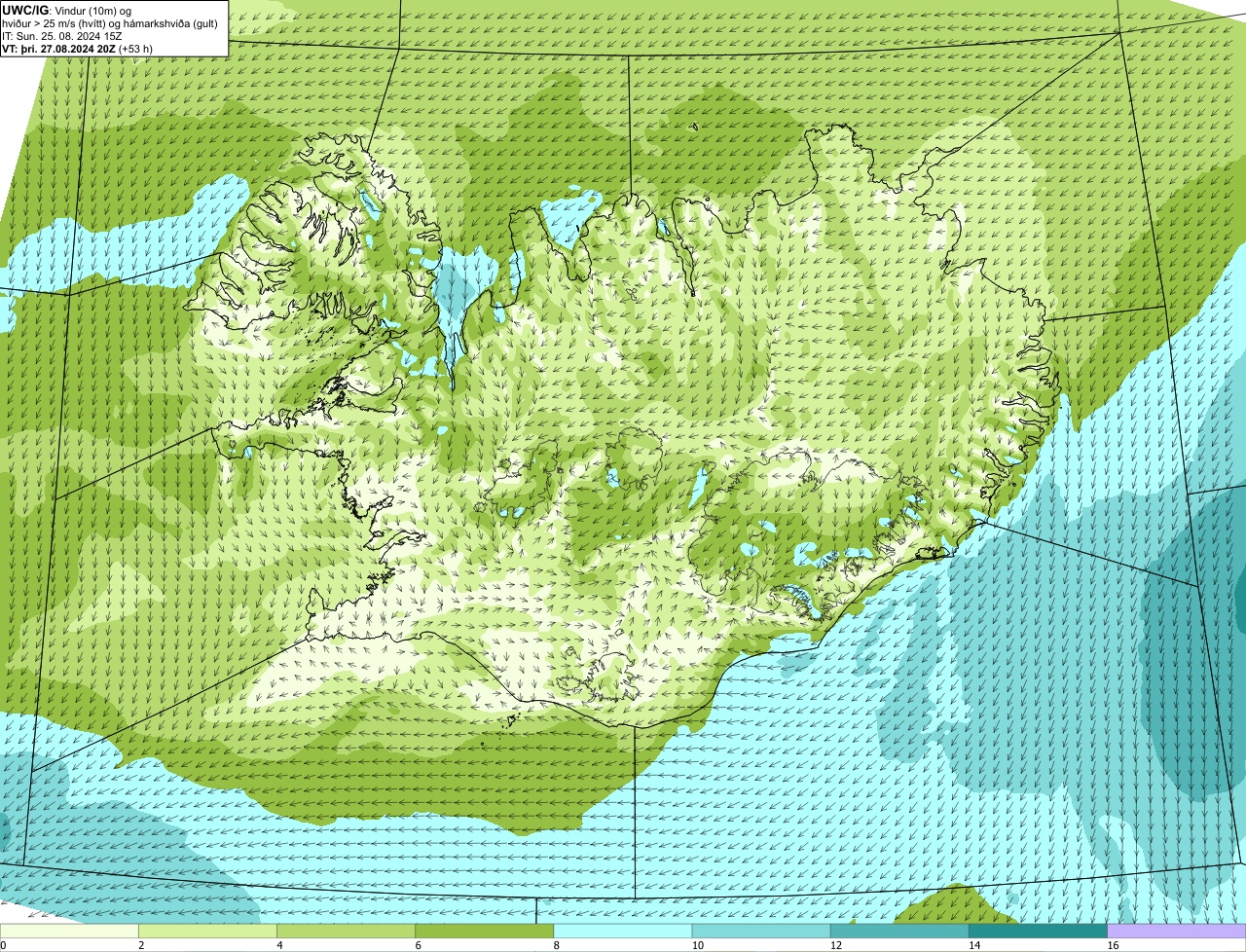Click the title line 'UWC/IG: Vindur (10m) og'
The image size is (1246, 952).
pos(66,10)
